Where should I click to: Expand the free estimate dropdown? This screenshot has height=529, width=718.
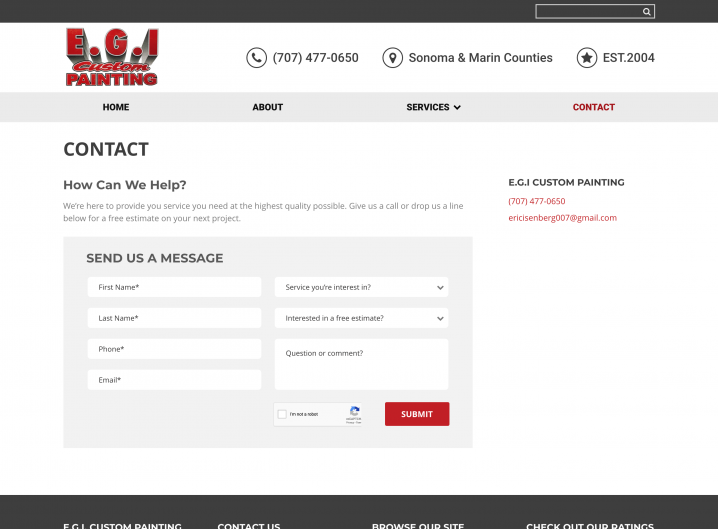click(361, 318)
